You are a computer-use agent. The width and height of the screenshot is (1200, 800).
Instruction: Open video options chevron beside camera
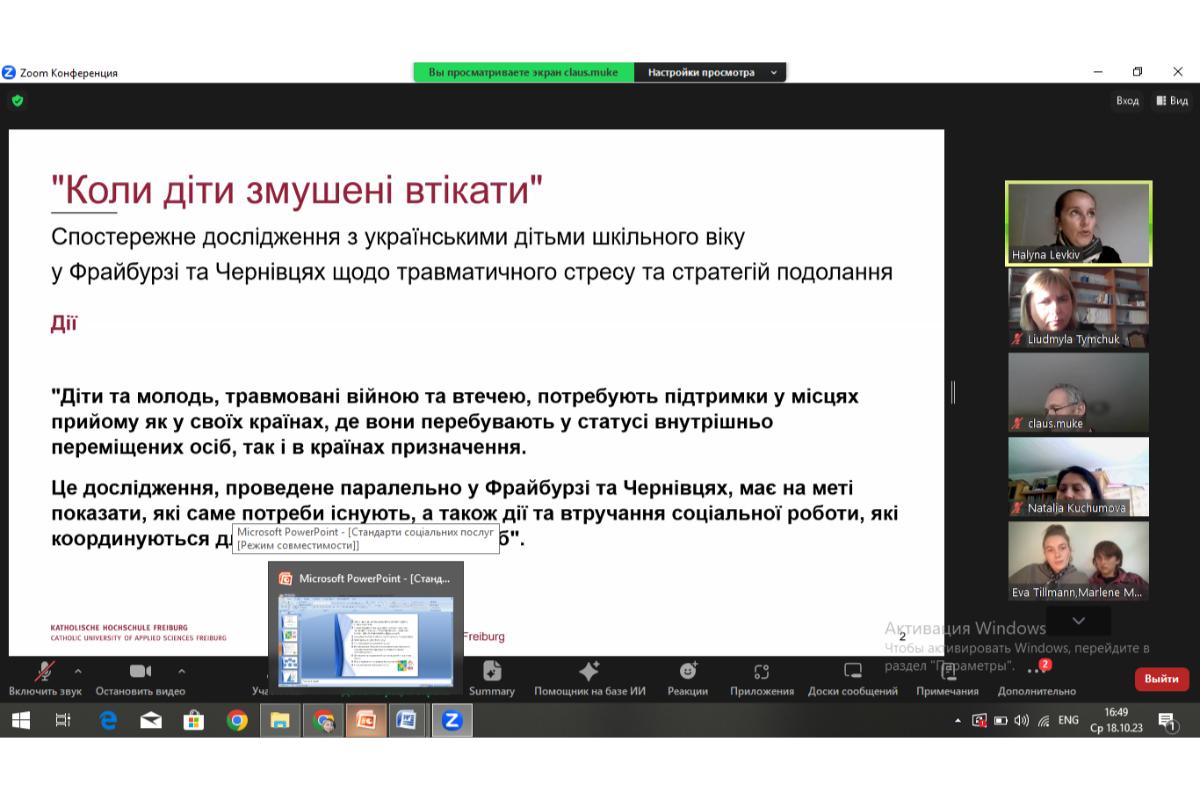tap(181, 671)
